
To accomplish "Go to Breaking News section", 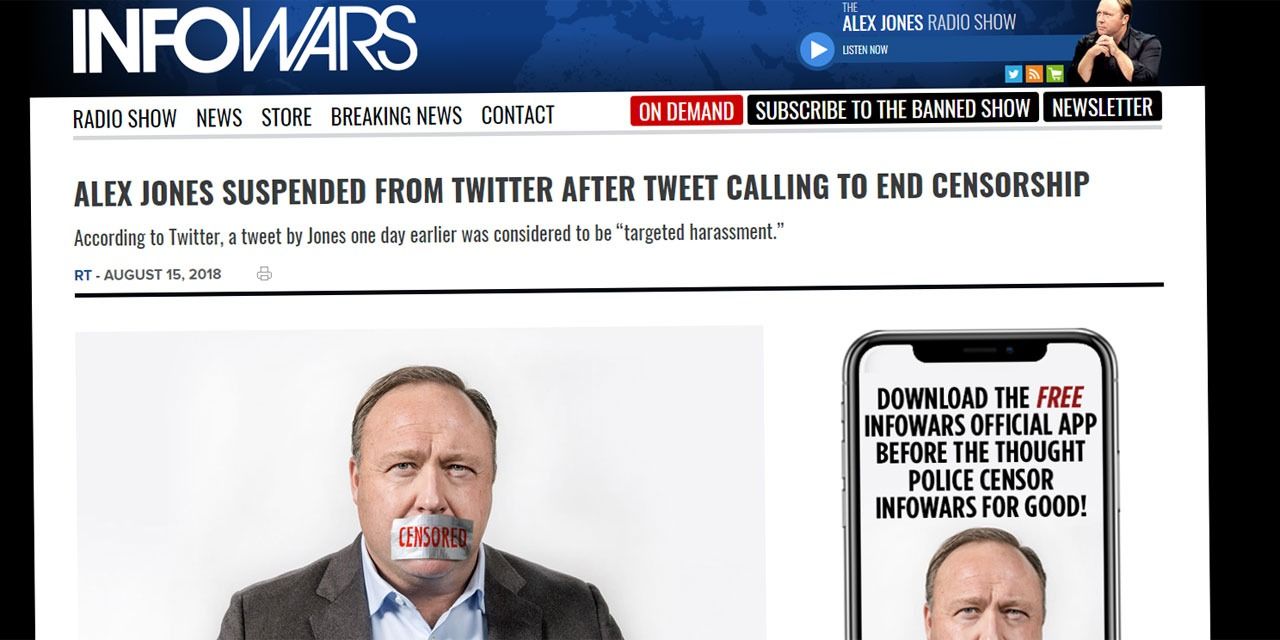I will [x=396, y=116].
